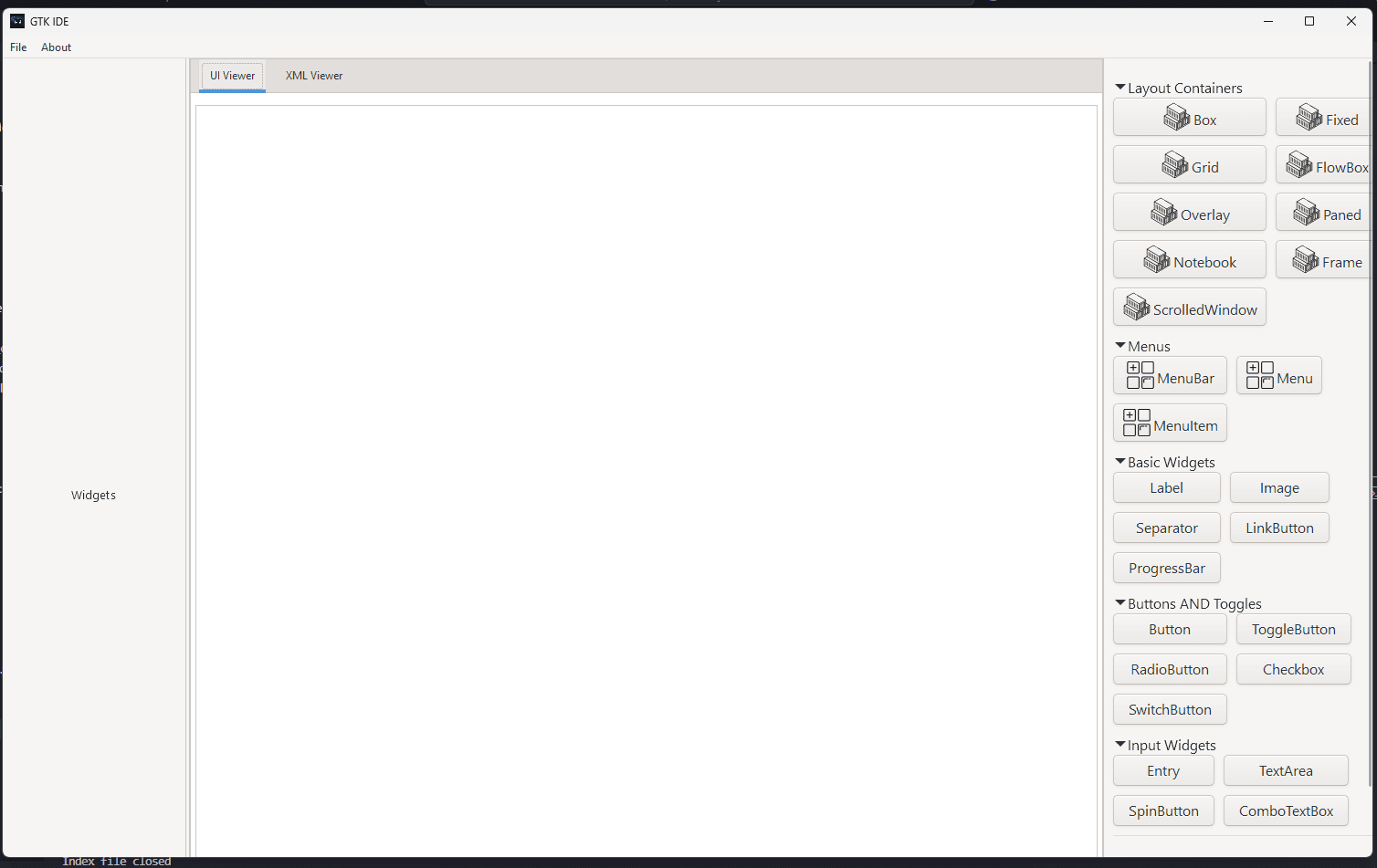Image resolution: width=1377 pixels, height=868 pixels.
Task: Add a Grid container widget
Action: [1189, 165]
